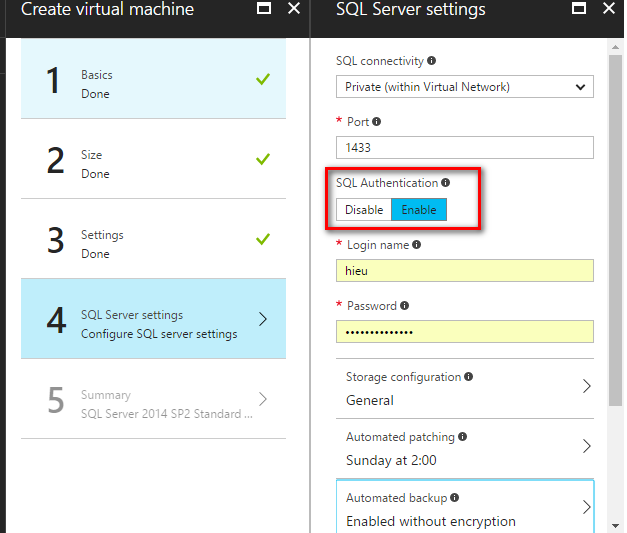The image size is (627, 533).
Task: Expand Storage configuration General settings
Action: point(465,388)
